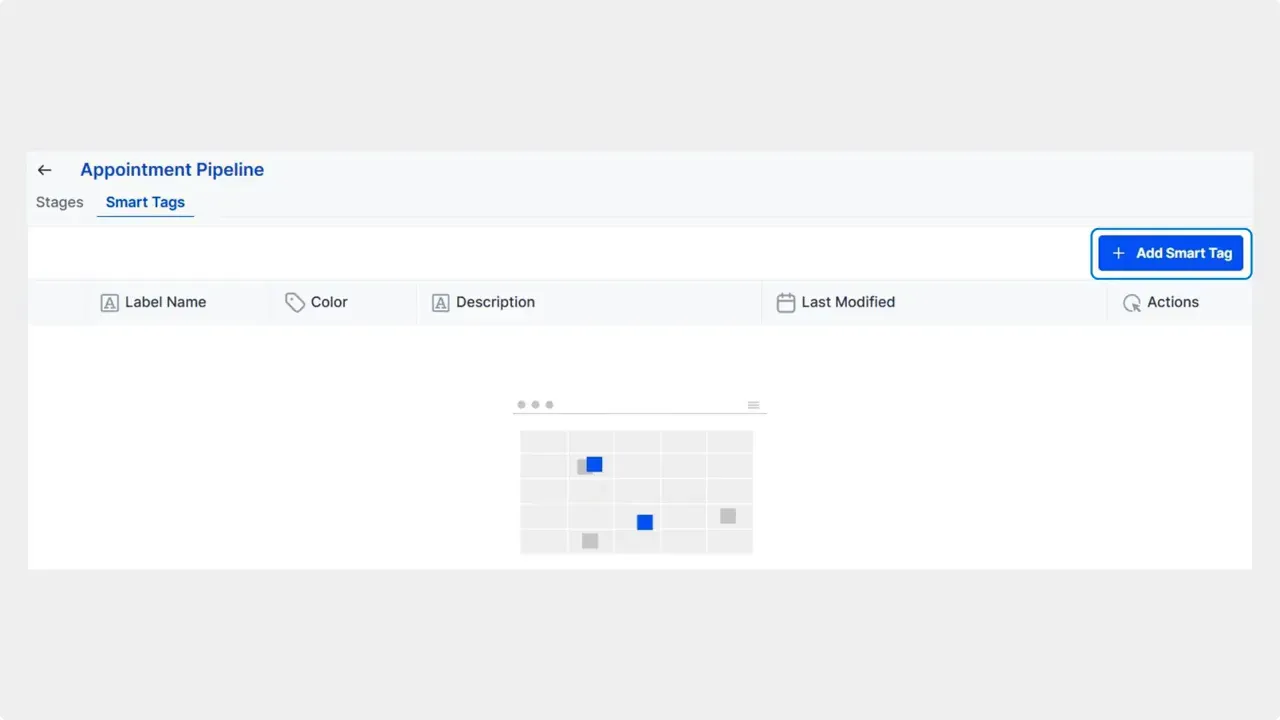
Task: Click the hamburger icon in the placeholder illustration
Action: tap(754, 404)
